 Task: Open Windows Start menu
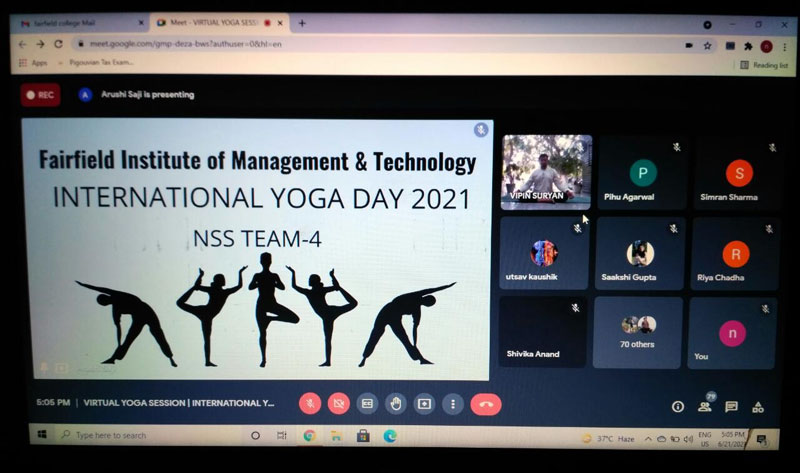click(x=42, y=434)
